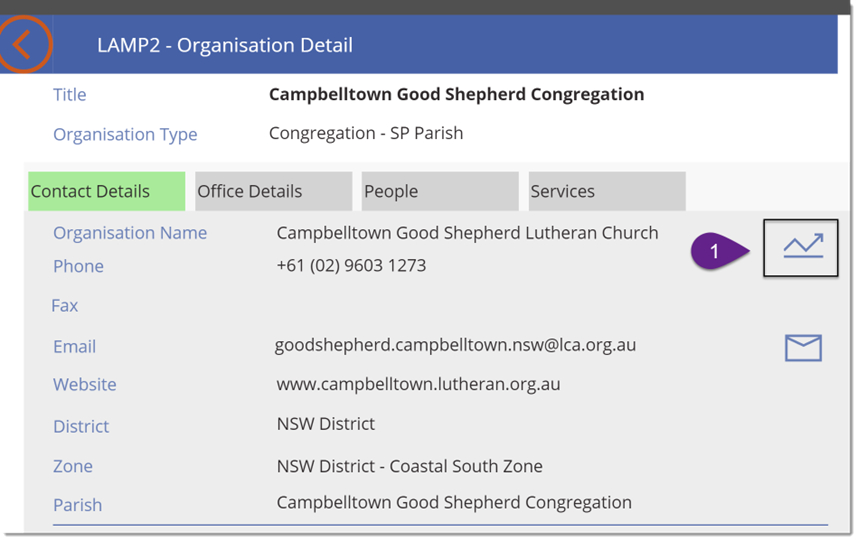Click the LAMP2 - Organisation Detail header

click(x=225, y=45)
